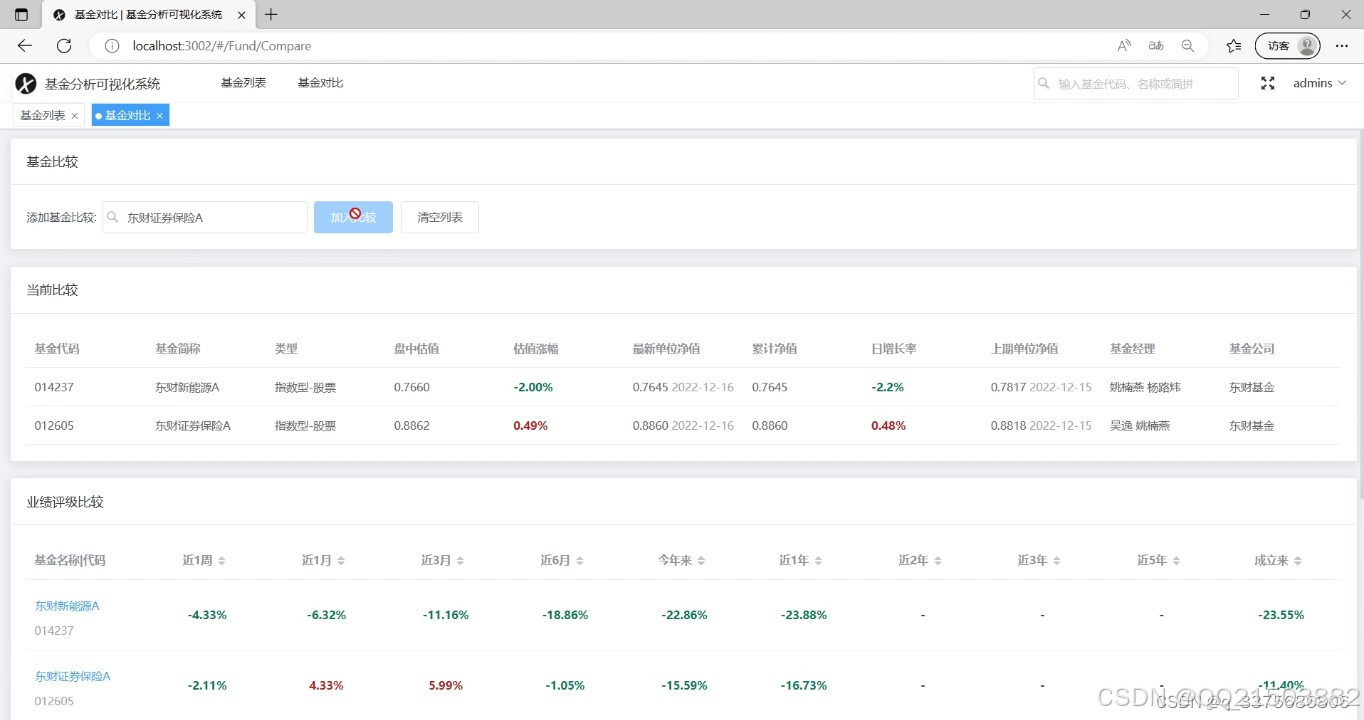
Task: Add page to favorites via the star icon
Action: 1233,45
